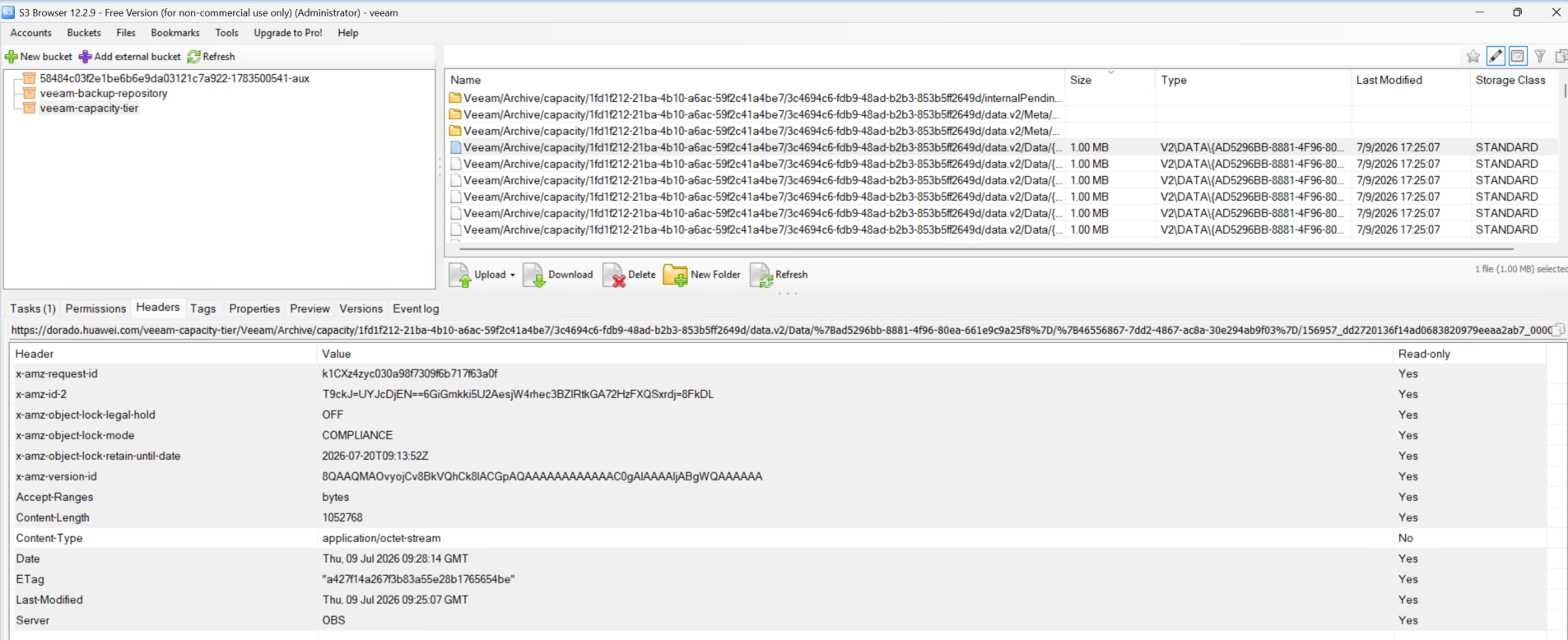Select the Date header row
Viewport: 1568px width, 640px height.
[779, 559]
